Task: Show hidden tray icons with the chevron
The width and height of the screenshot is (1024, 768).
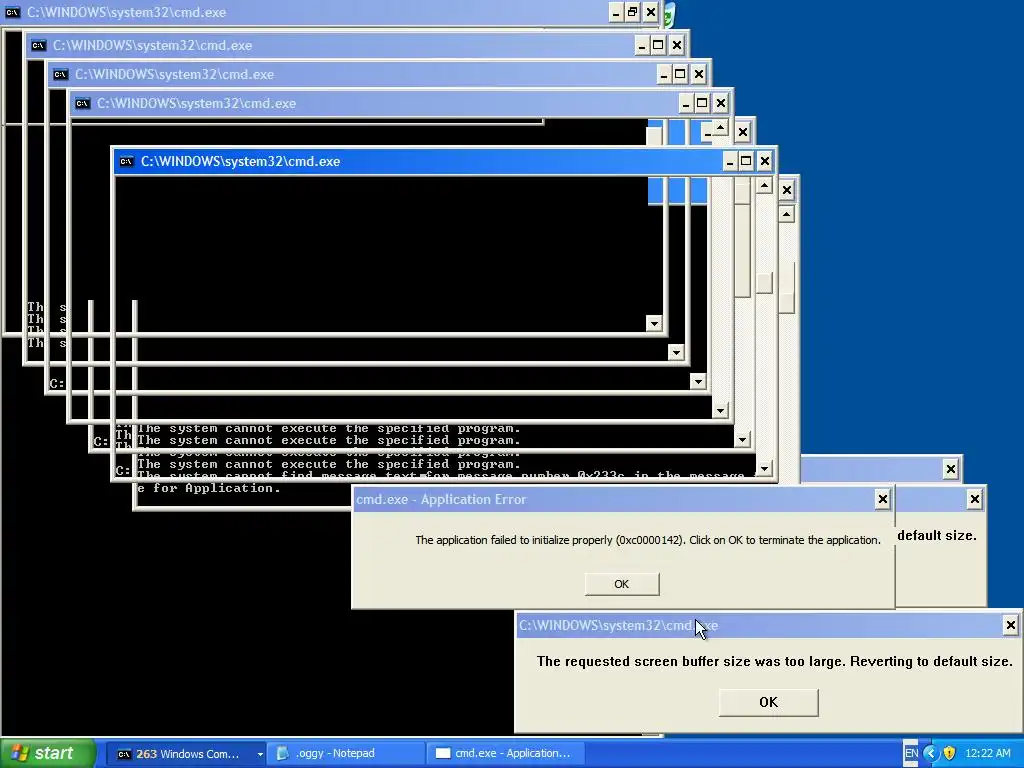Action: [931, 754]
